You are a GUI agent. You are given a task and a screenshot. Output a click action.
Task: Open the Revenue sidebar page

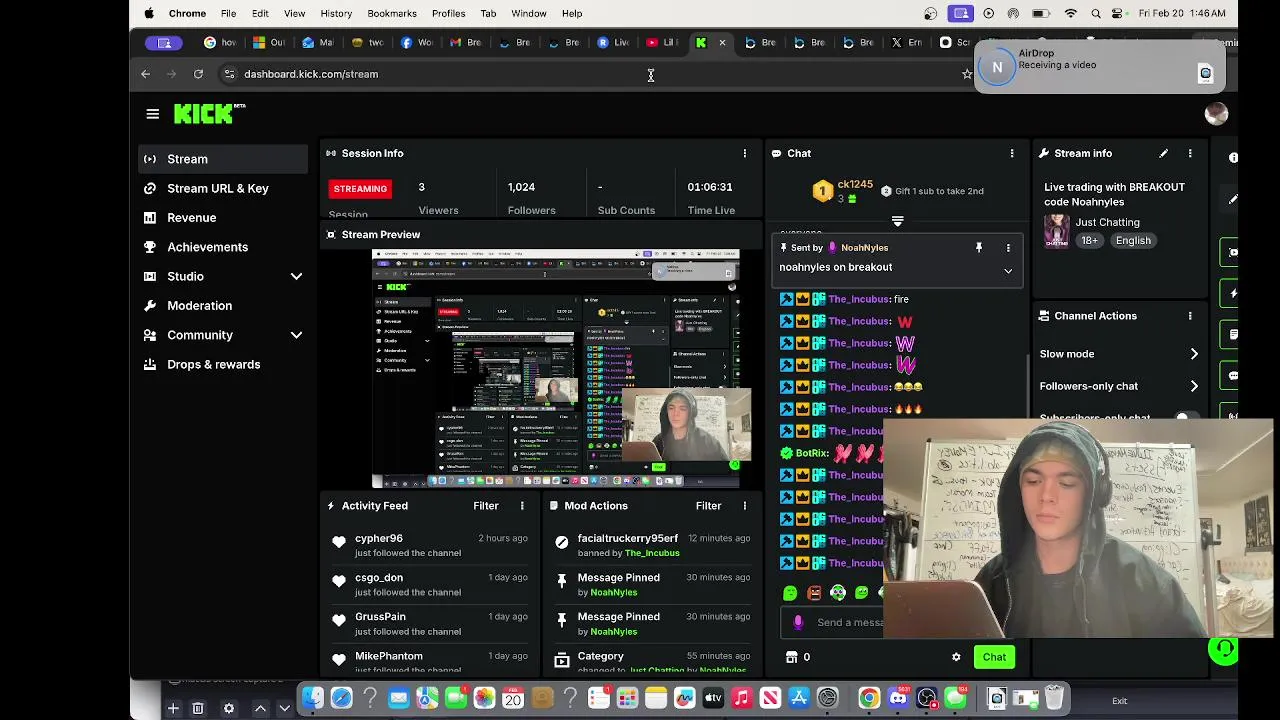click(x=223, y=217)
